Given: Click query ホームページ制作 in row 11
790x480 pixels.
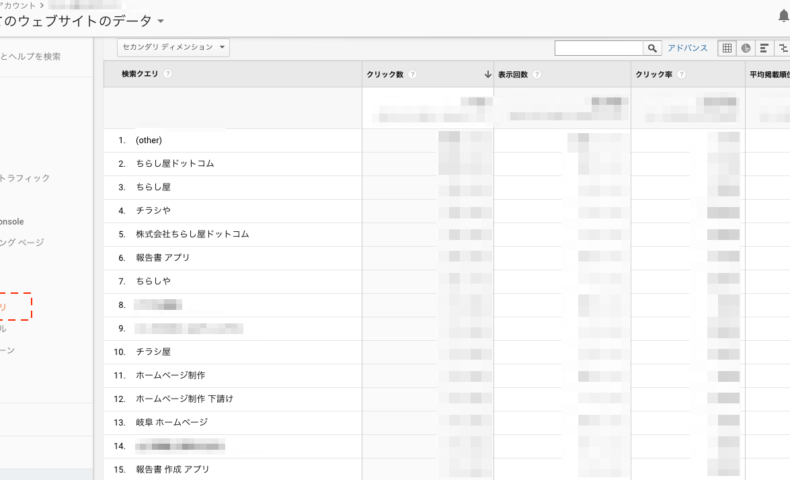Looking at the screenshot, I should coord(170,375).
